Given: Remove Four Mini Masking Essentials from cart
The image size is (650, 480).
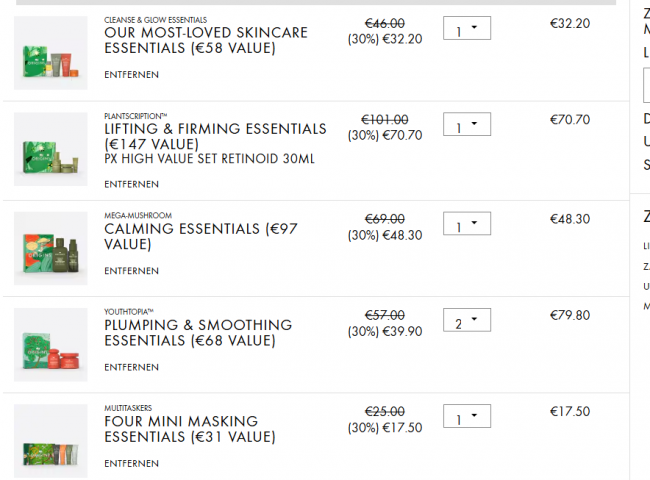Looking at the screenshot, I should [x=131, y=463].
